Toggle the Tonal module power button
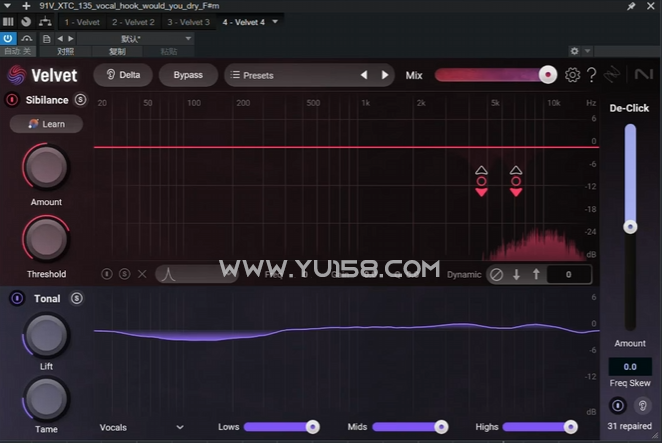 coord(17,298)
